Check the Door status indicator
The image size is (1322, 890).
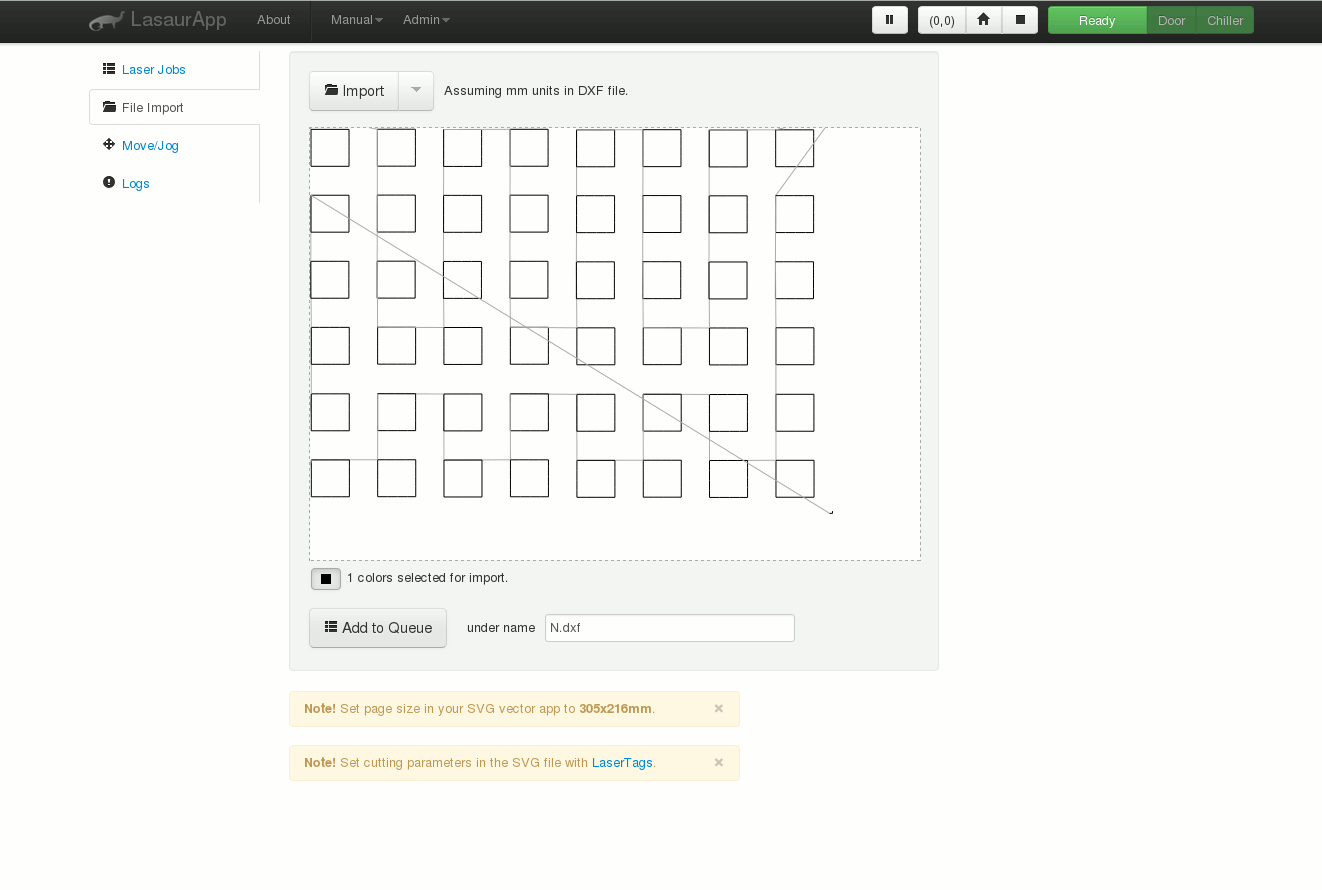coord(1171,20)
